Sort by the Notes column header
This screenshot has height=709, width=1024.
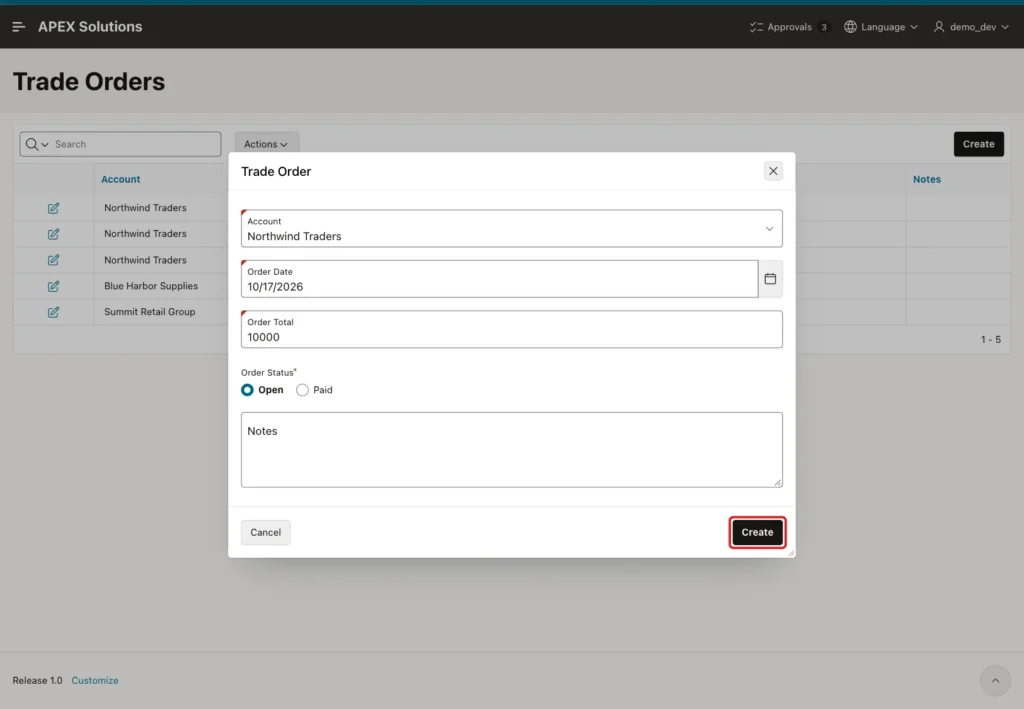(927, 180)
